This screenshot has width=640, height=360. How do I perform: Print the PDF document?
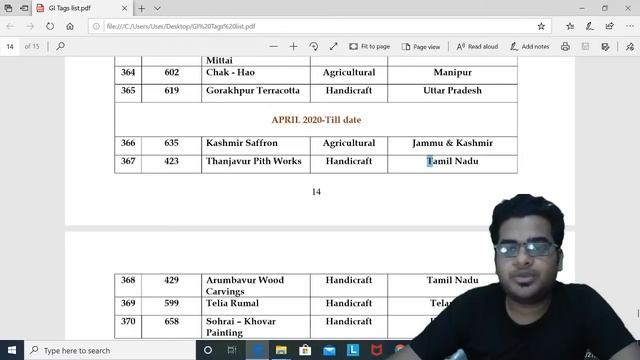coord(565,47)
